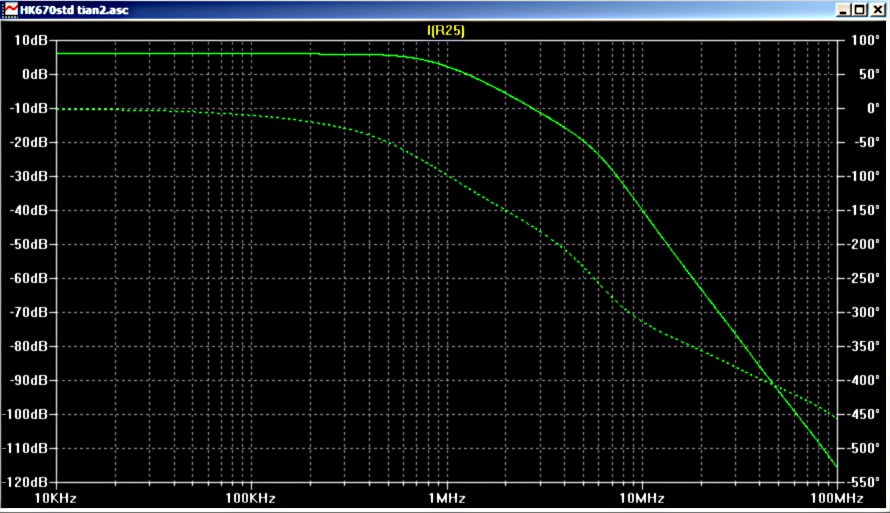Click the -80dB magnitude axis label

[29, 346]
